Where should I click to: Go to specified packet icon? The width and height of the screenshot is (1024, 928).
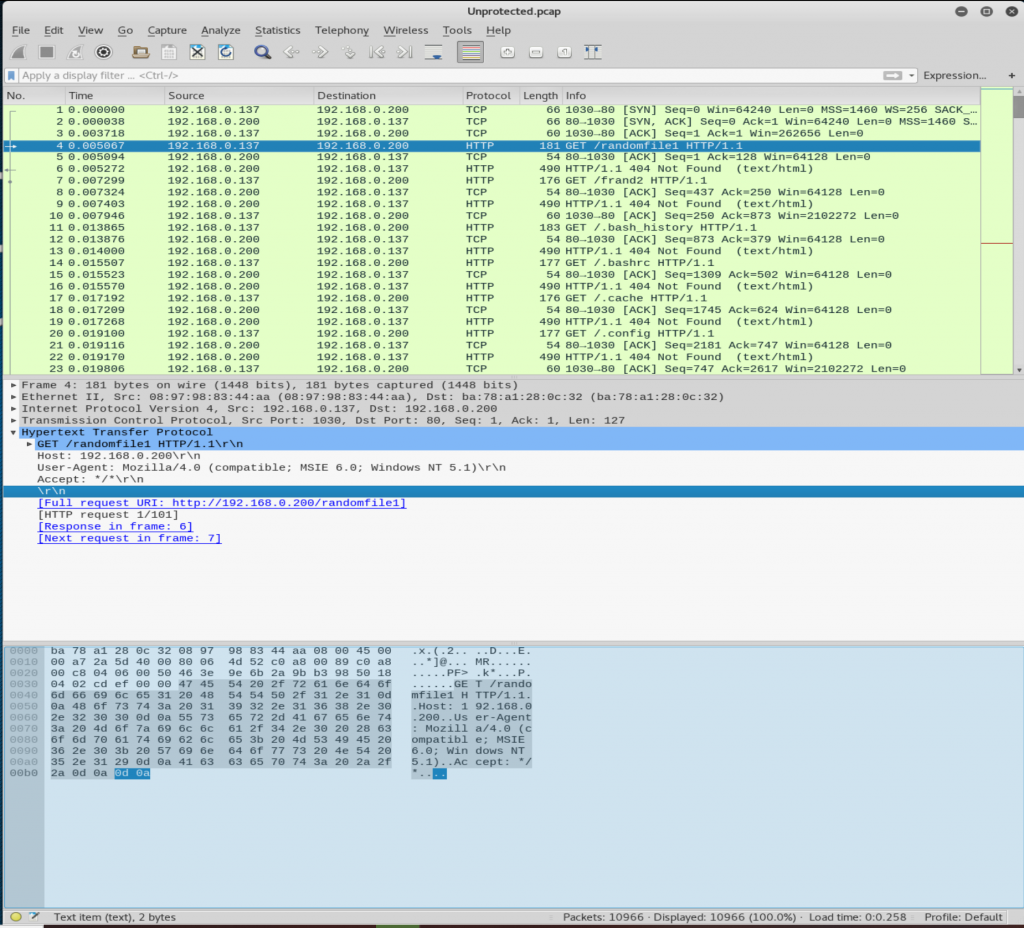349,52
